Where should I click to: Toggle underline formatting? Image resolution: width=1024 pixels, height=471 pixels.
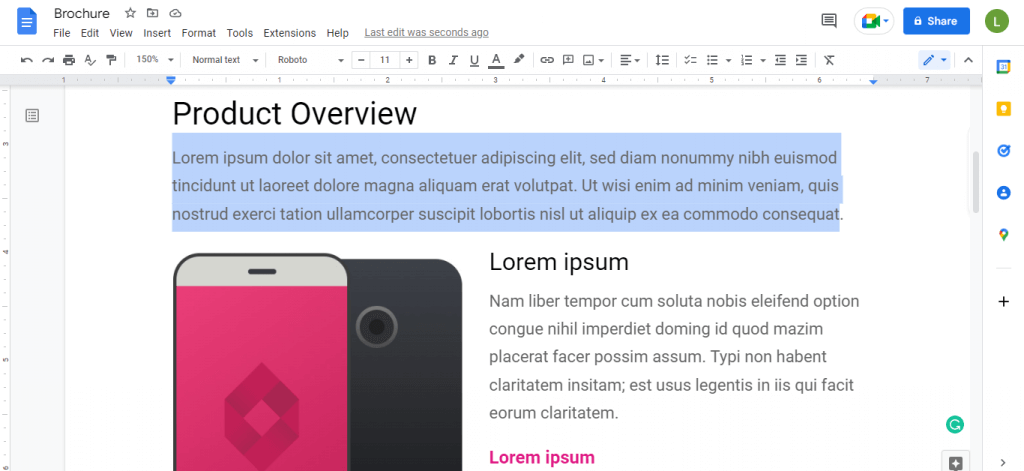(x=474, y=60)
